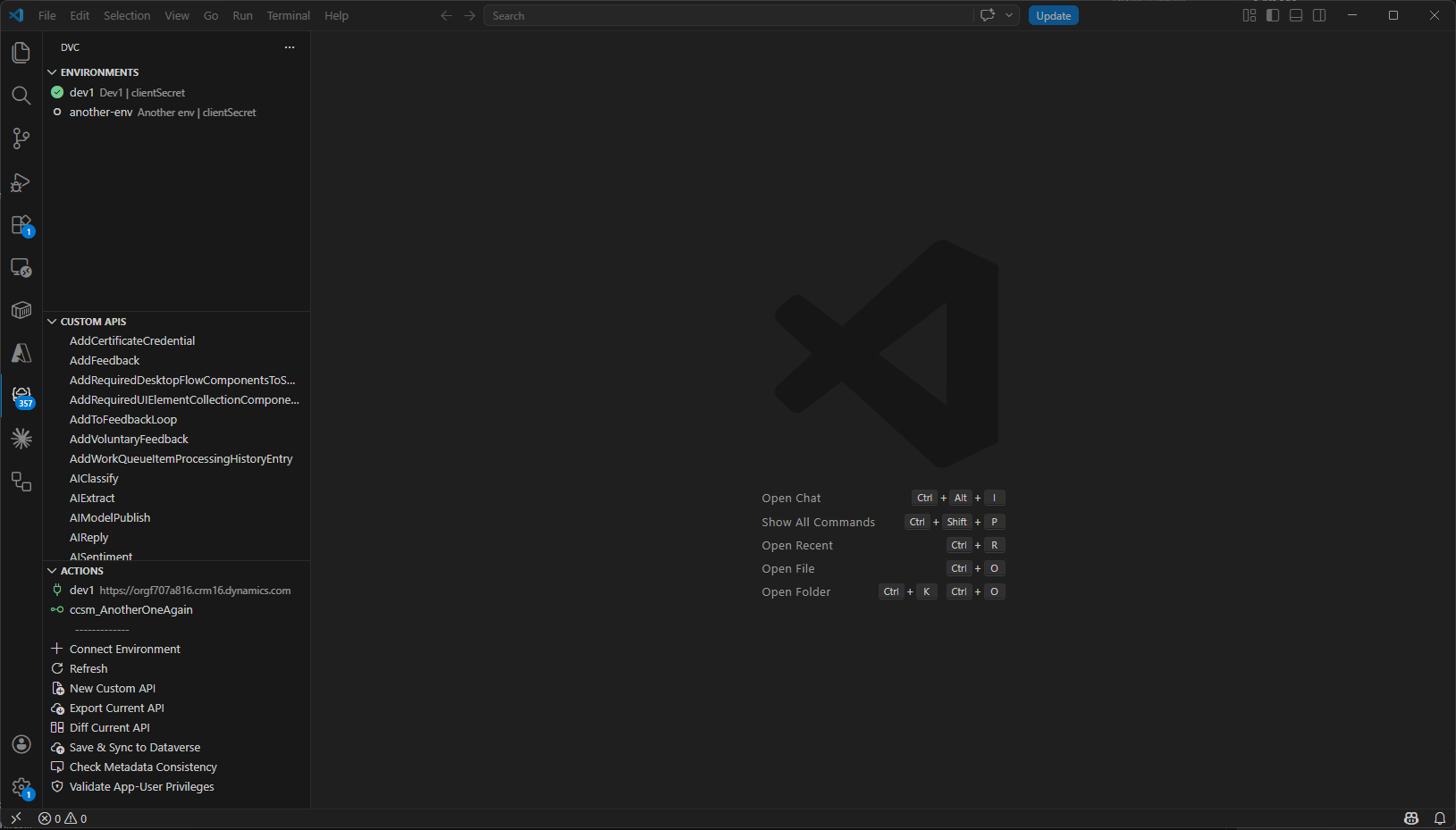The height and width of the screenshot is (830, 1456).
Task: Open AddVoluntaryFeedback custom API
Action: 176,440
